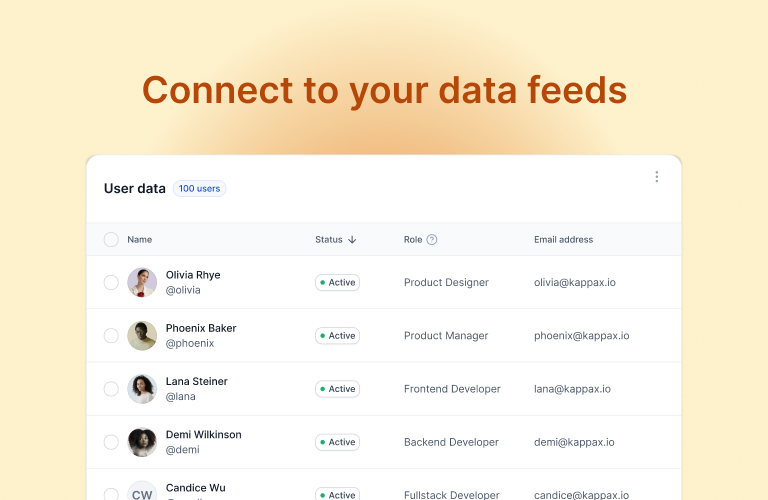Image resolution: width=768 pixels, height=500 pixels.
Task: Click the phoenix@kappax.io email address
Action: point(581,336)
